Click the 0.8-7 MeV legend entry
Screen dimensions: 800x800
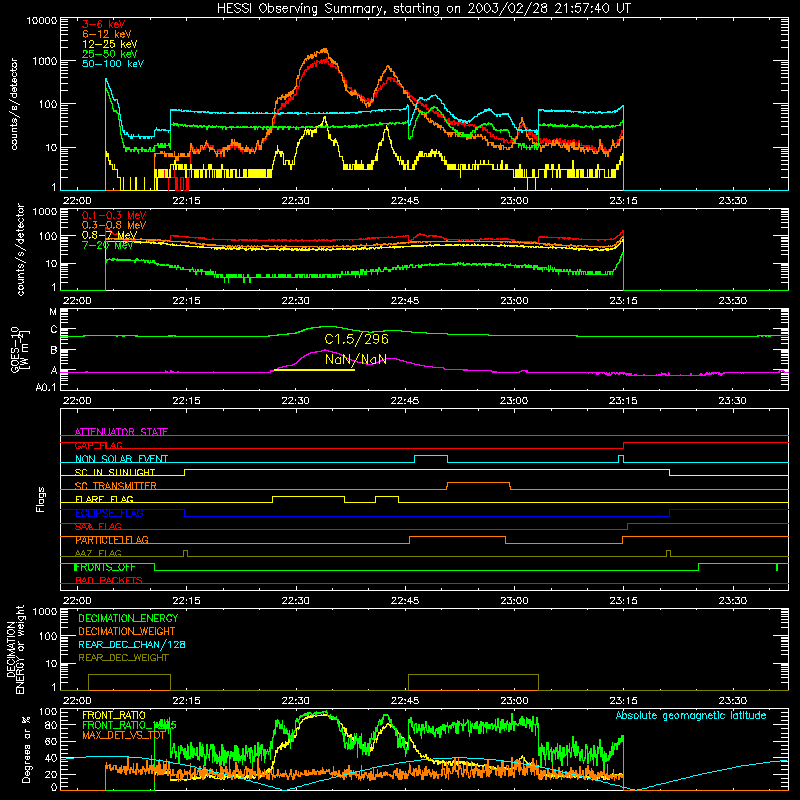pyautogui.click(x=109, y=235)
